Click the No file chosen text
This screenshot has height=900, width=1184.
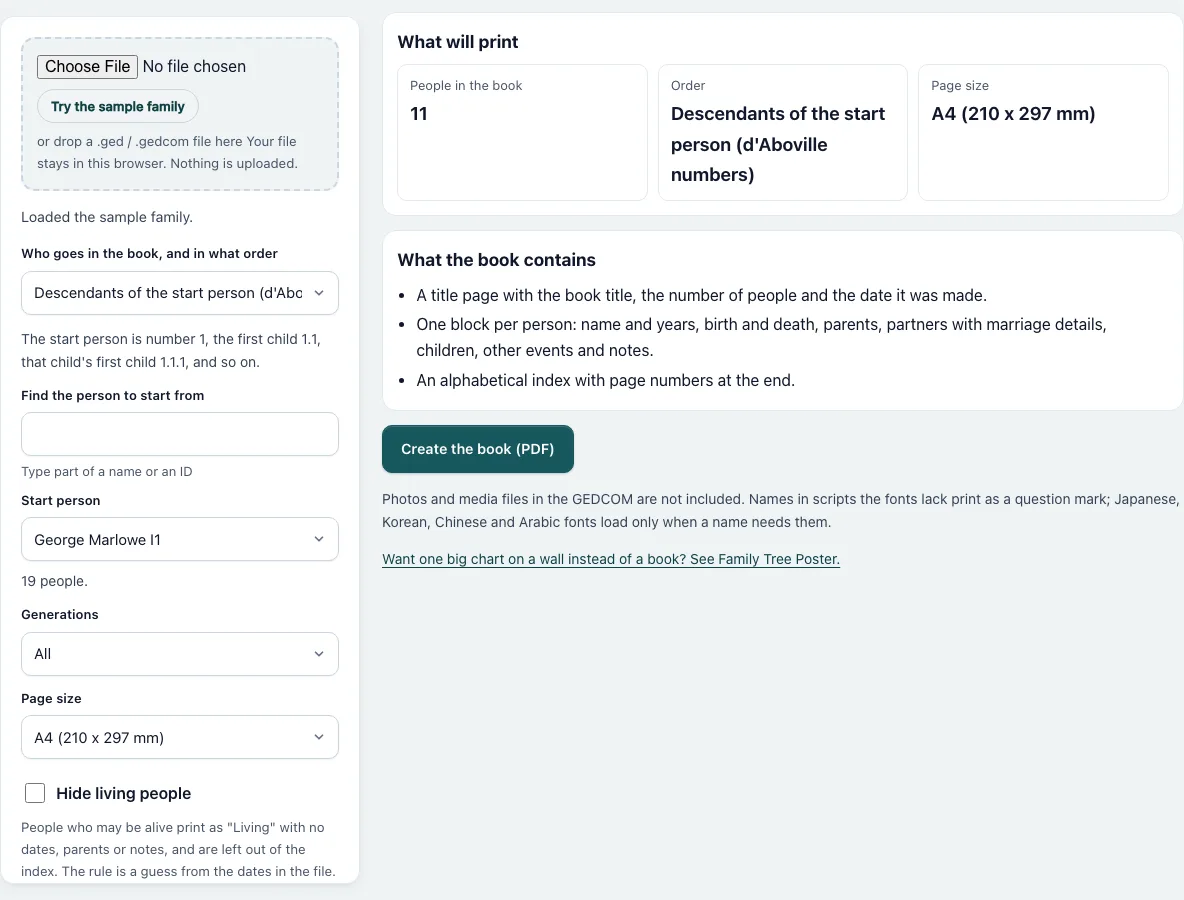[194, 66]
